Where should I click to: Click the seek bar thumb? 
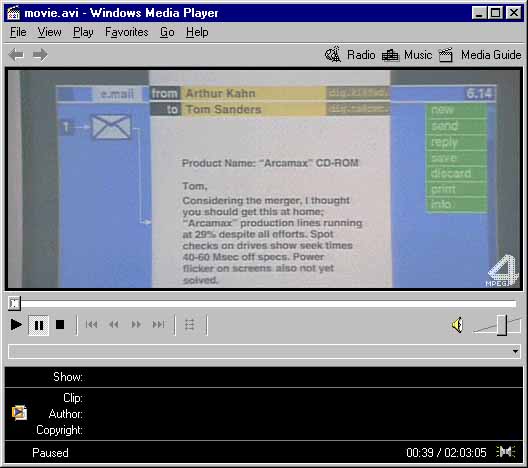pyautogui.click(x=14, y=304)
